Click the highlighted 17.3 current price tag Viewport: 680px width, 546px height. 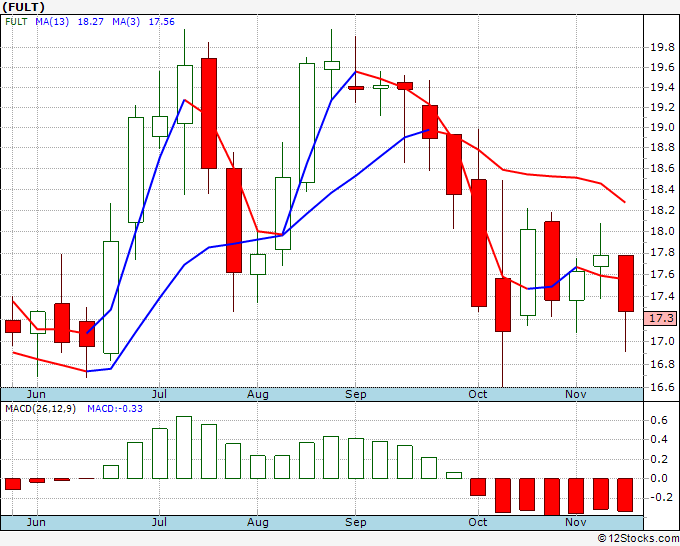coord(660,318)
